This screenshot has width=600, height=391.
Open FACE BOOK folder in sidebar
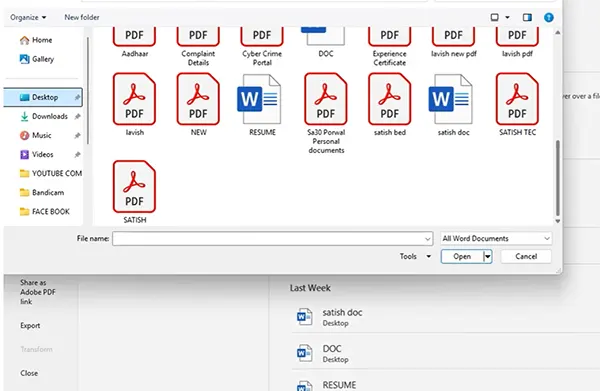point(45,212)
